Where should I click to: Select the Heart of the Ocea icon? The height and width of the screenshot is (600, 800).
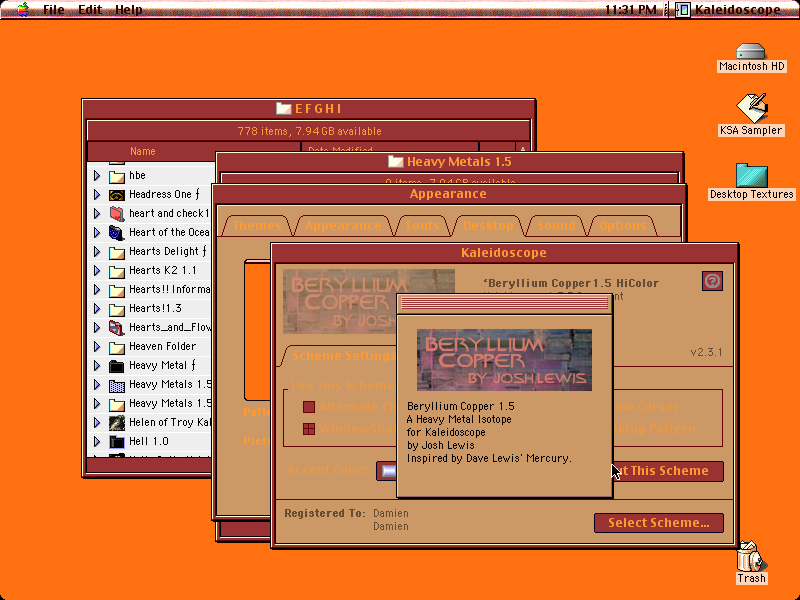pos(117,233)
